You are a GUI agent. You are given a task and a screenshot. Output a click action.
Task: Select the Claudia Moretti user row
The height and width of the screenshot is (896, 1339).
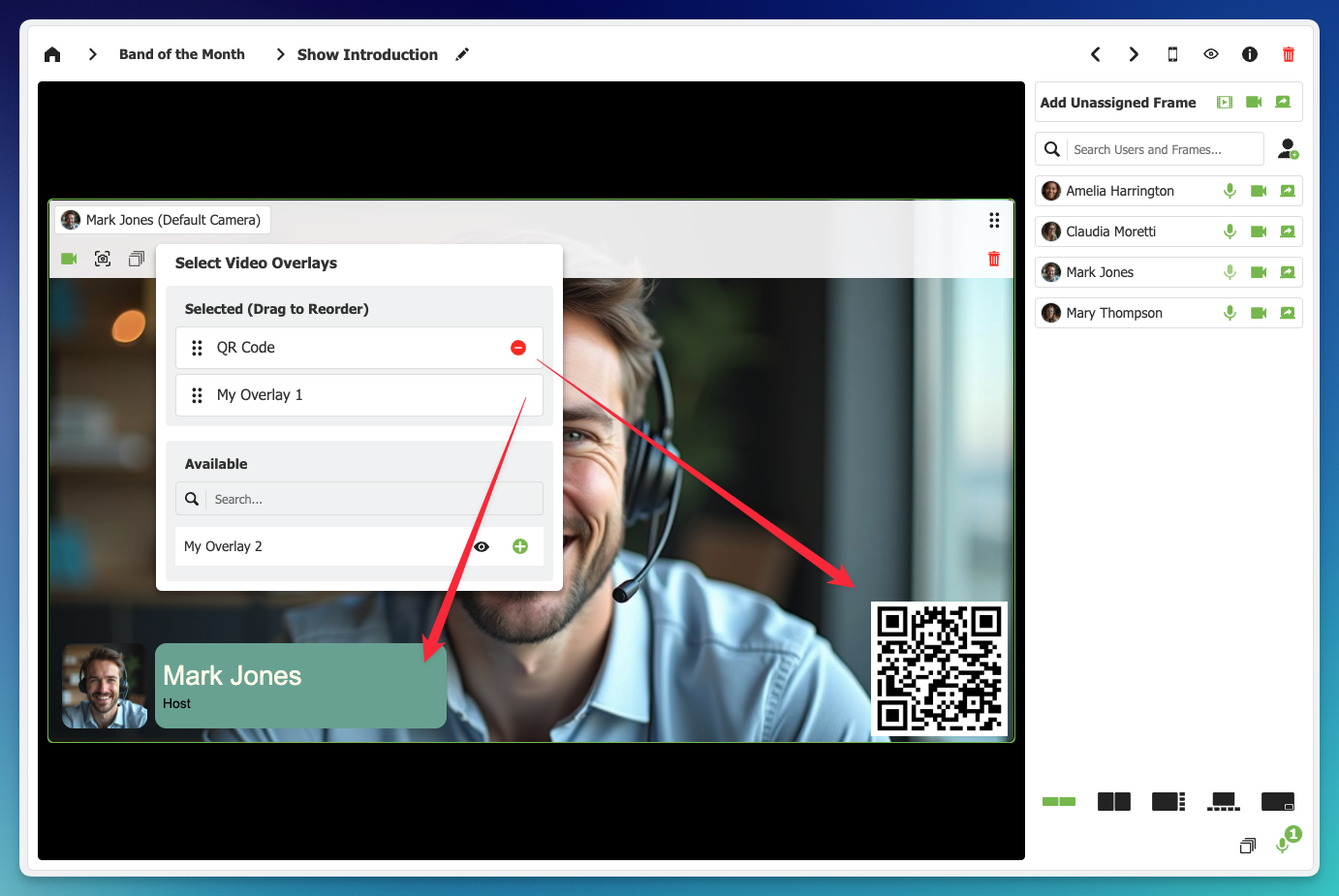click(1168, 232)
